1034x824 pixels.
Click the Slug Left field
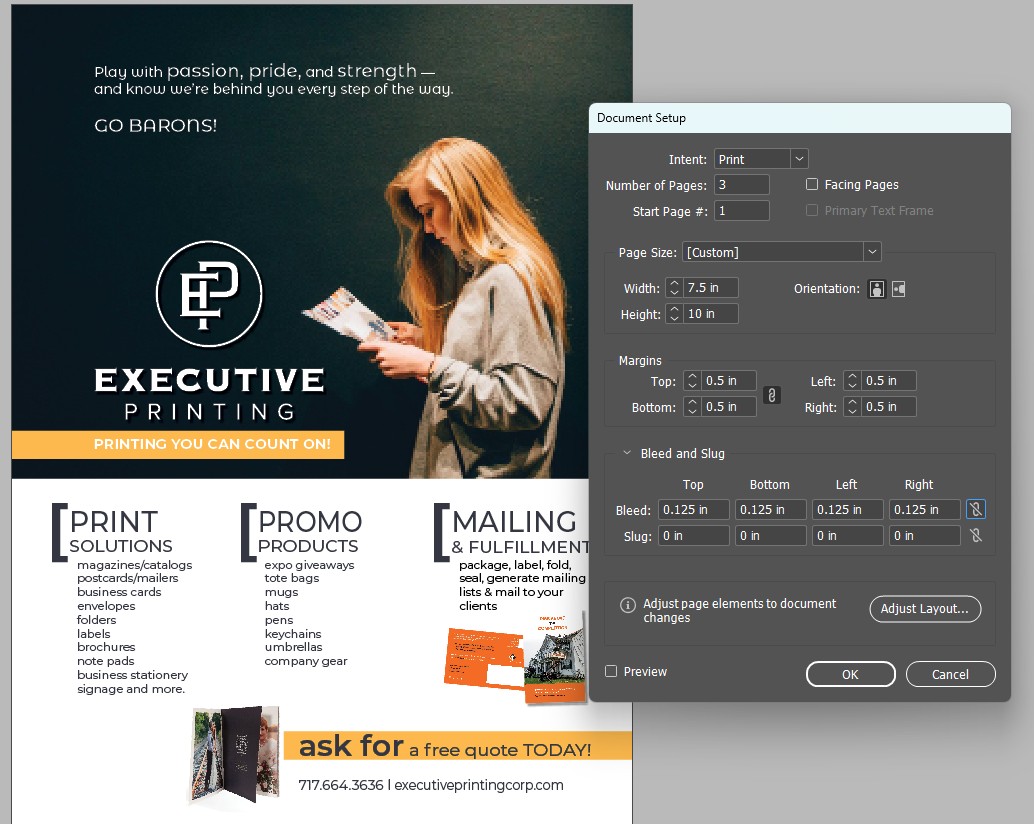click(848, 536)
